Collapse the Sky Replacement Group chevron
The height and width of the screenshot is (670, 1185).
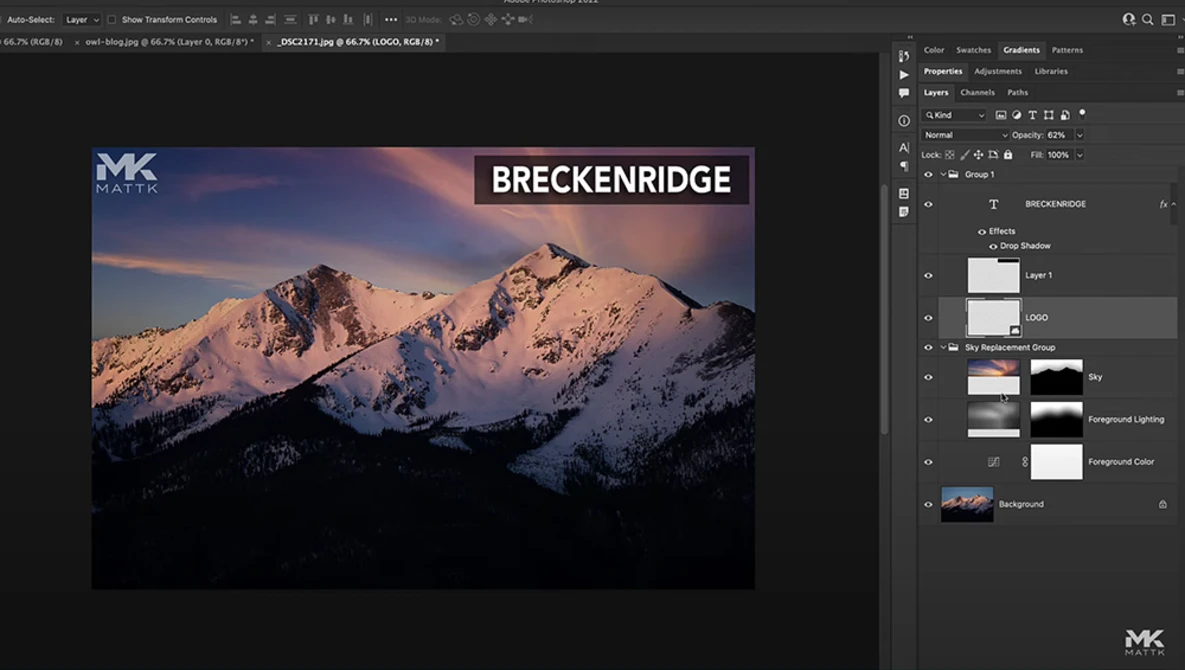tap(943, 347)
